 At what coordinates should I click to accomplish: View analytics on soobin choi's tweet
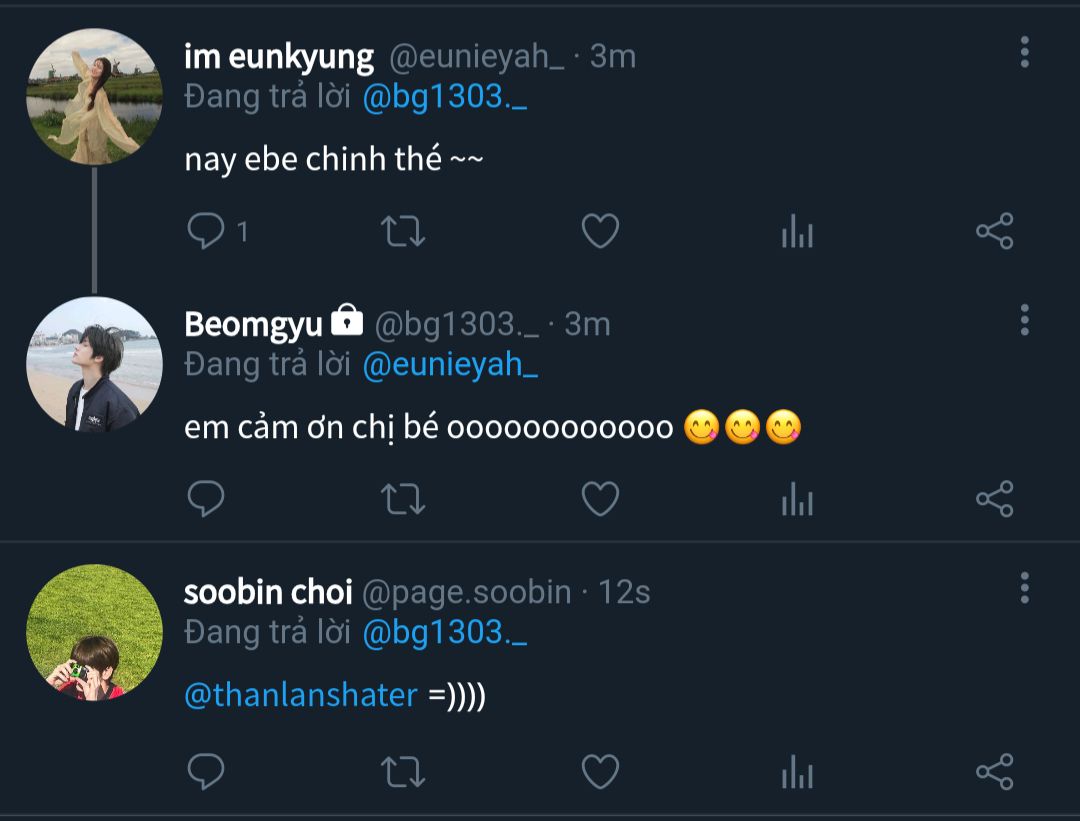pos(797,771)
